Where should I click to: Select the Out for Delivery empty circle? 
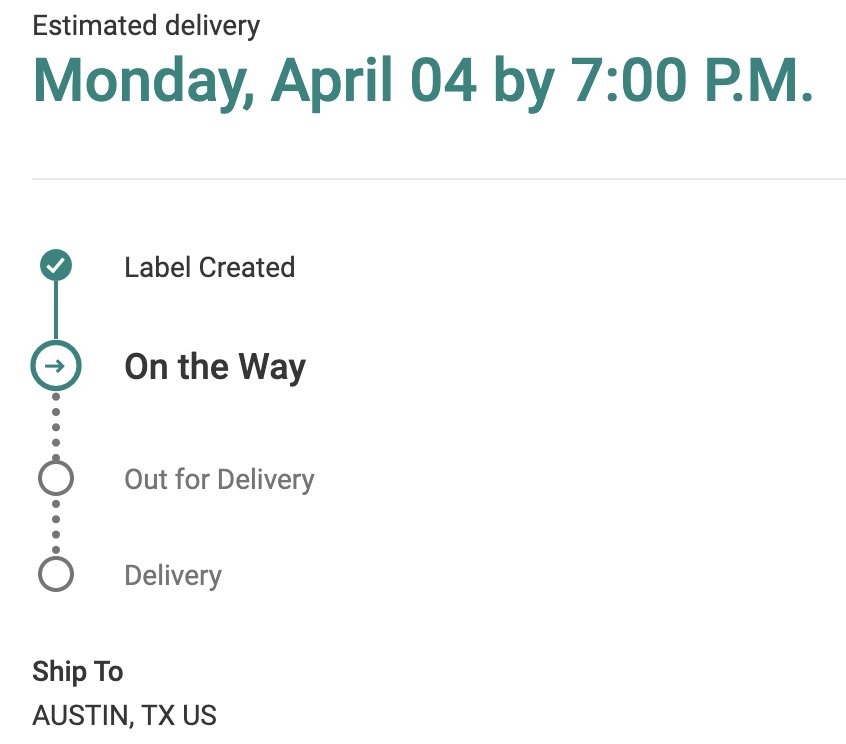56,477
